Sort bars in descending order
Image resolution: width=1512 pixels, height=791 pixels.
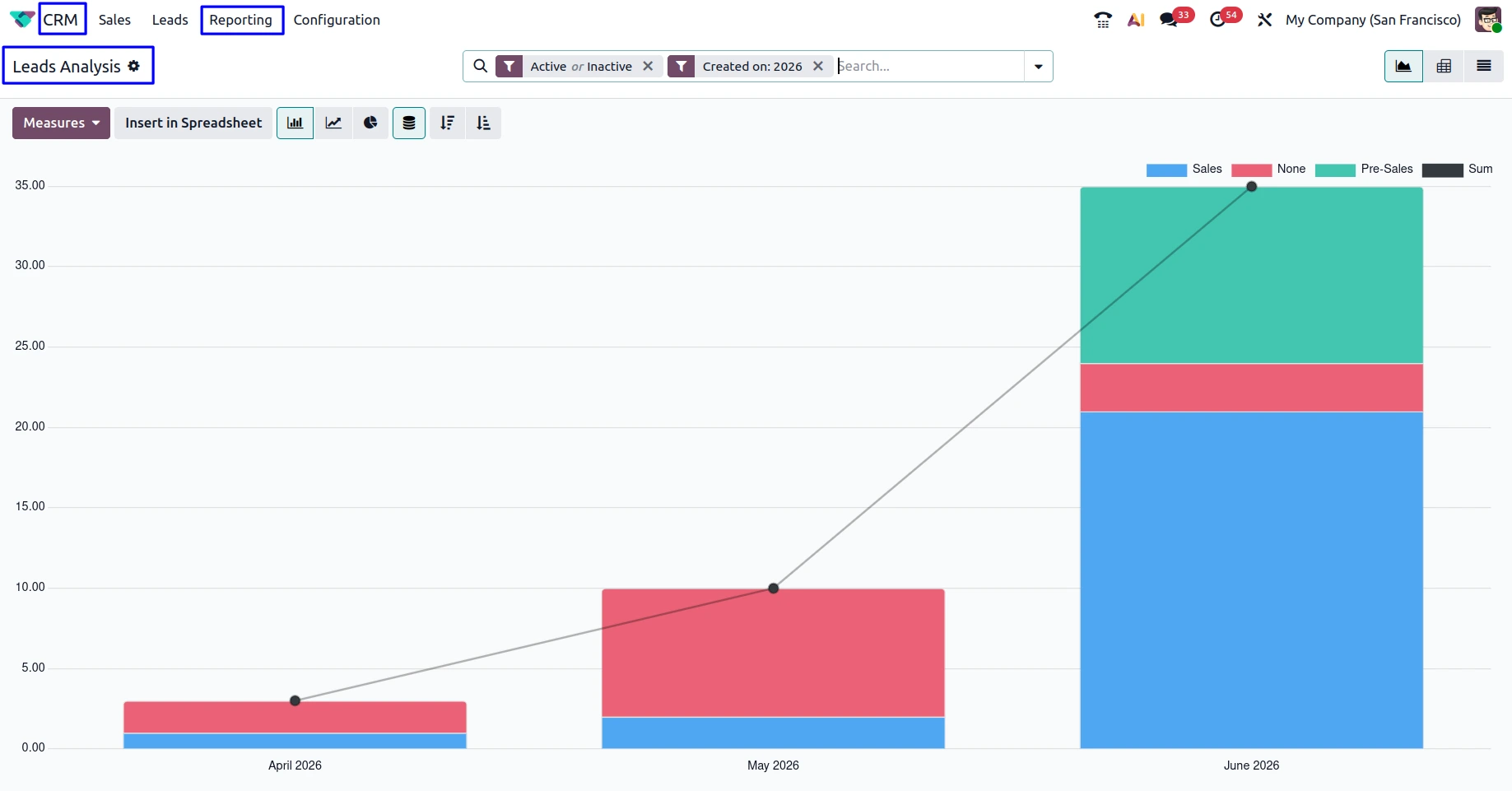pyautogui.click(x=447, y=123)
